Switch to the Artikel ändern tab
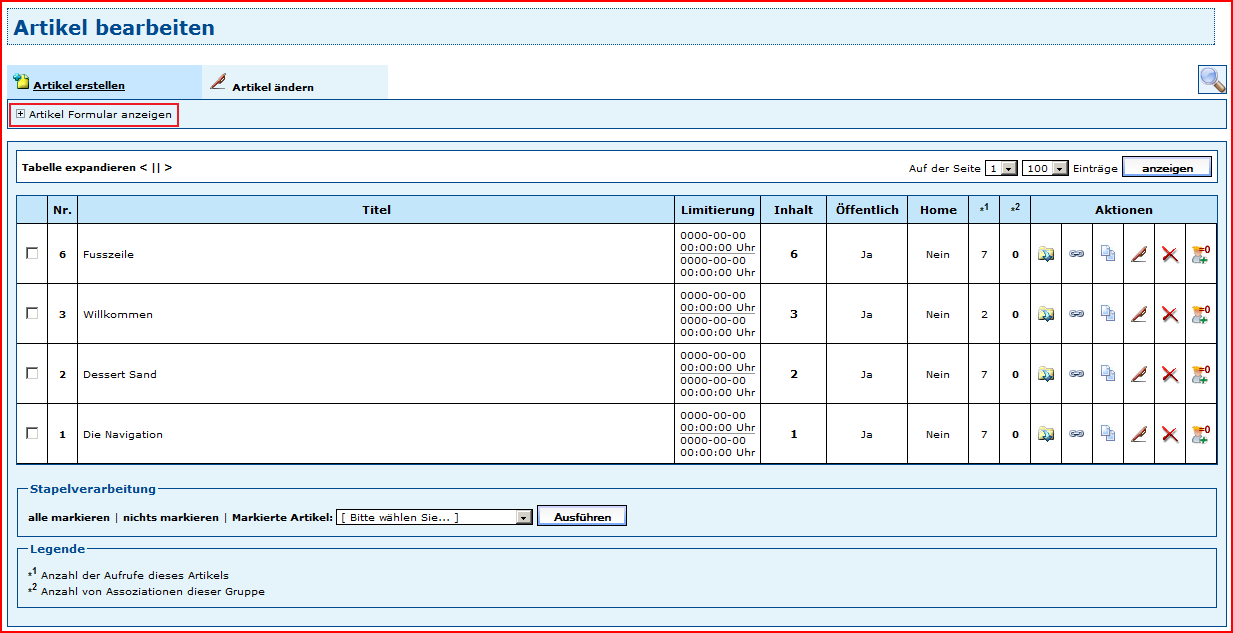This screenshot has height=633, width=1233. (x=272, y=87)
